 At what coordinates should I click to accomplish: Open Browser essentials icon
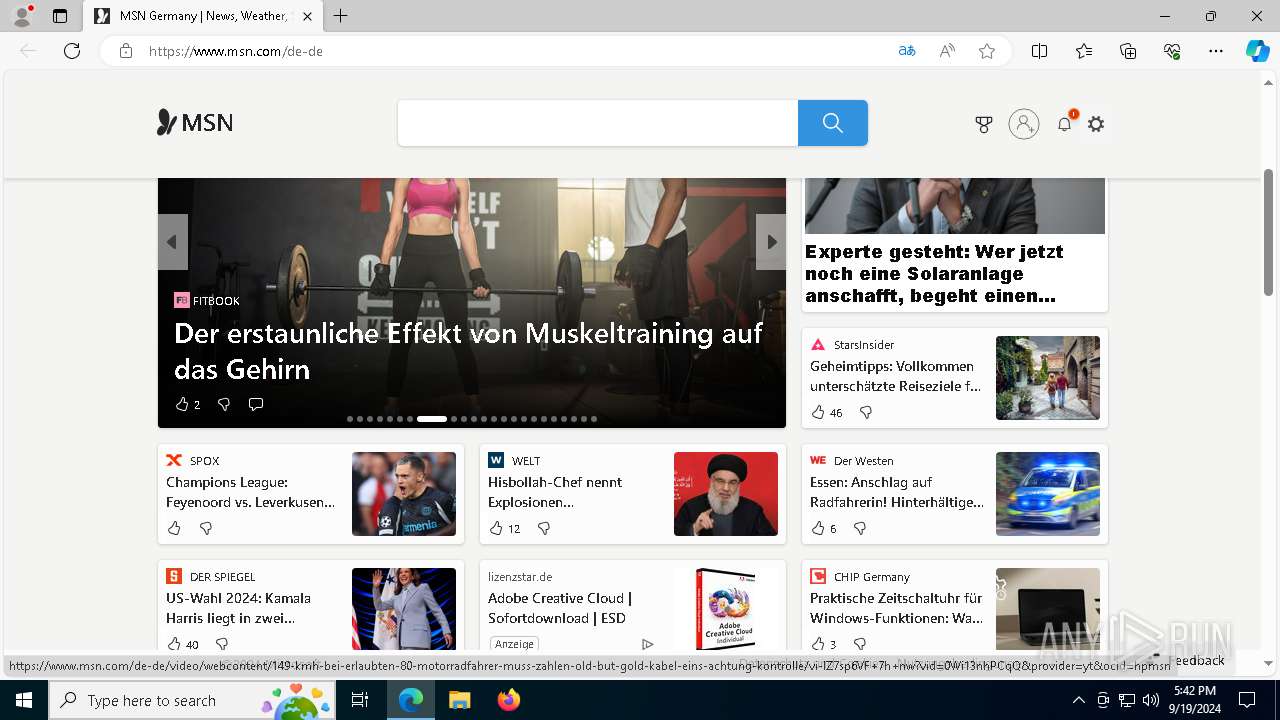pyautogui.click(x=1172, y=51)
